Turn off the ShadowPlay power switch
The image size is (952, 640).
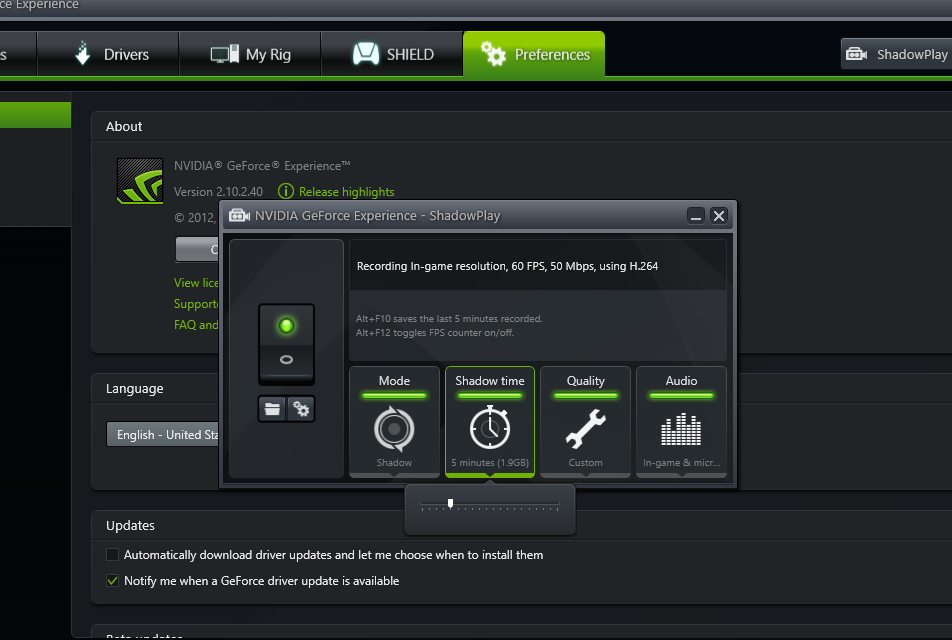pyautogui.click(x=287, y=345)
